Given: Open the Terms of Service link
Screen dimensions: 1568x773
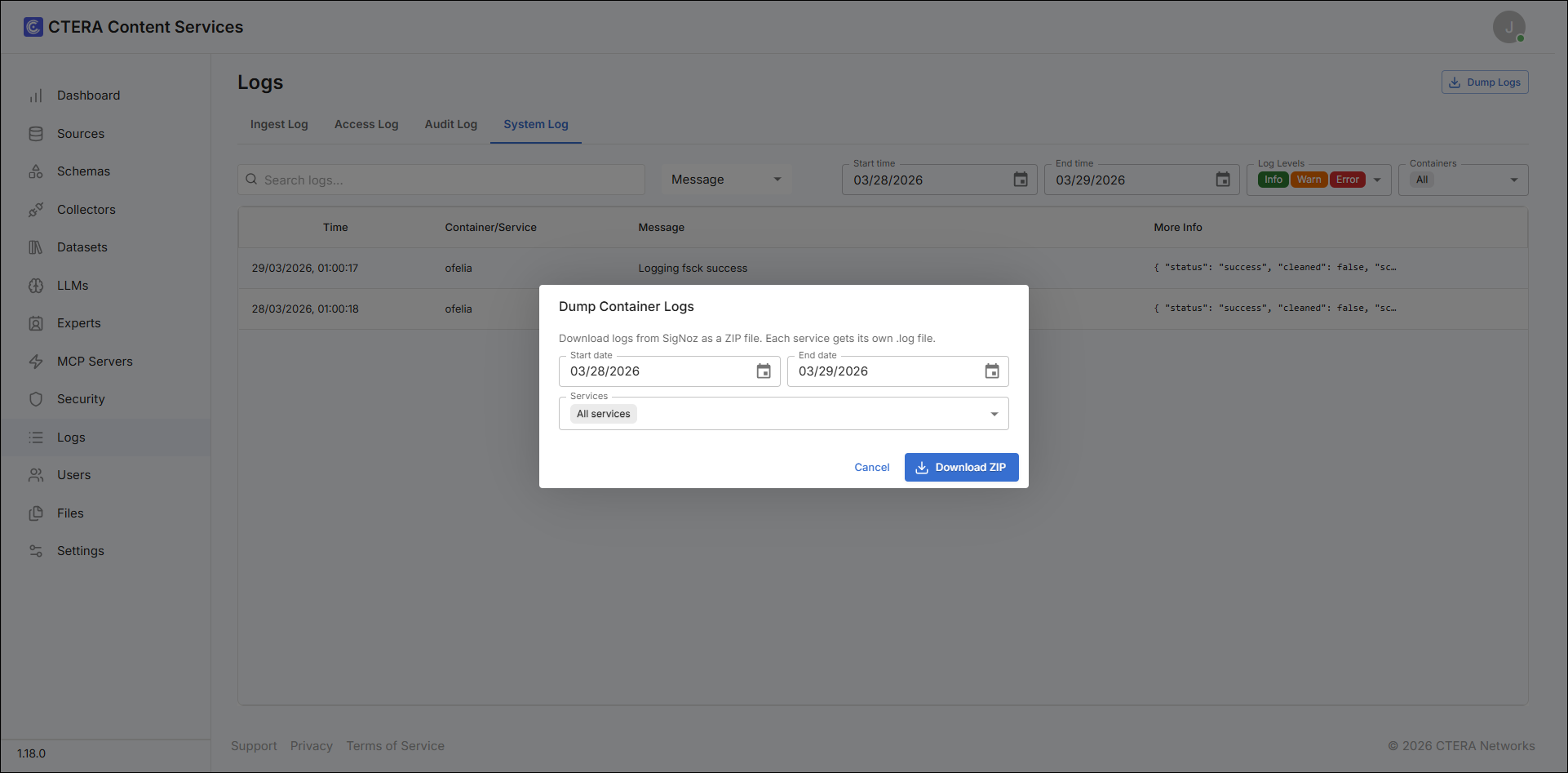Looking at the screenshot, I should point(396,746).
